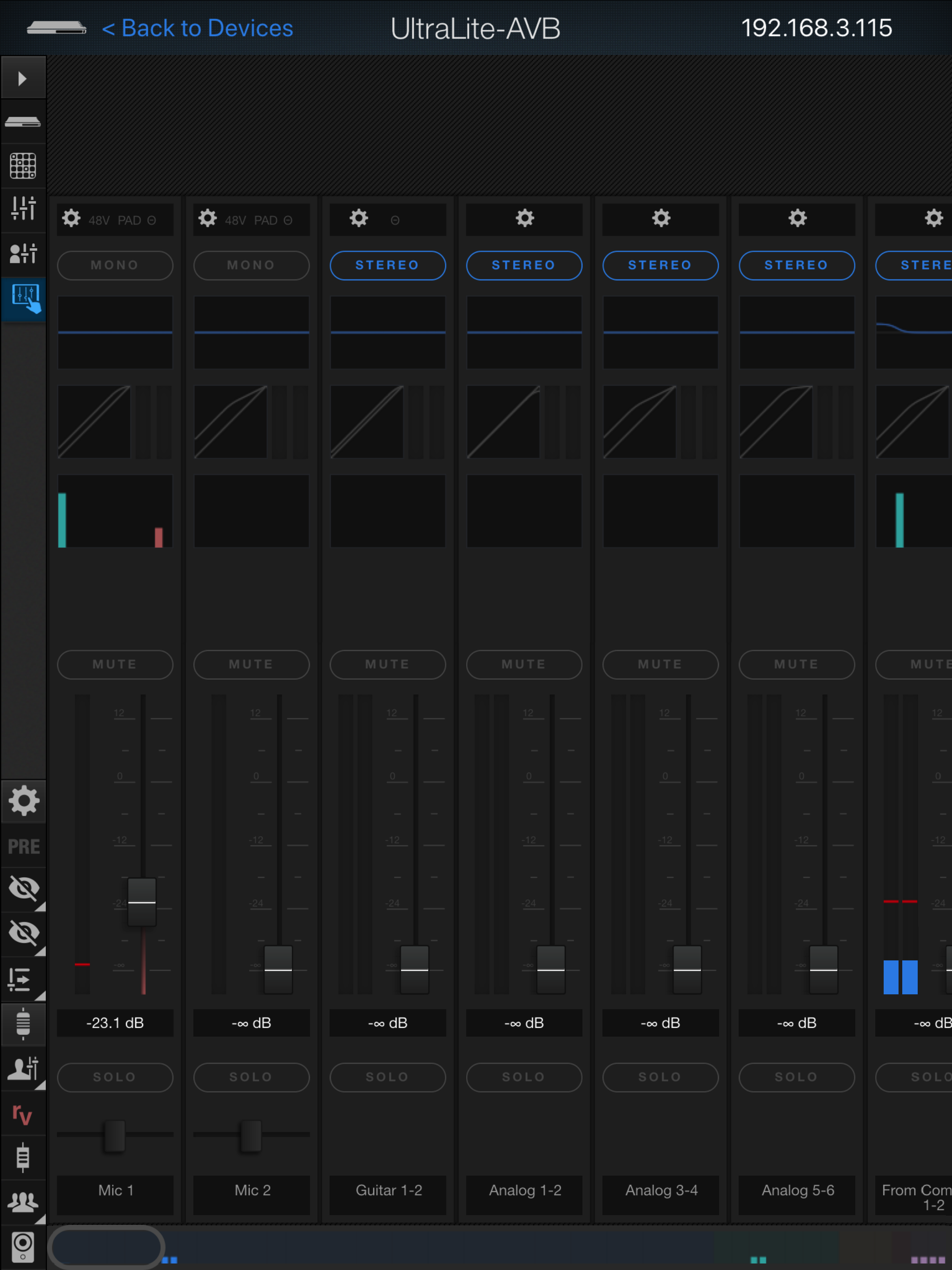Click the Mic 1 fader handle
The width and height of the screenshot is (952, 1270).
(x=142, y=902)
